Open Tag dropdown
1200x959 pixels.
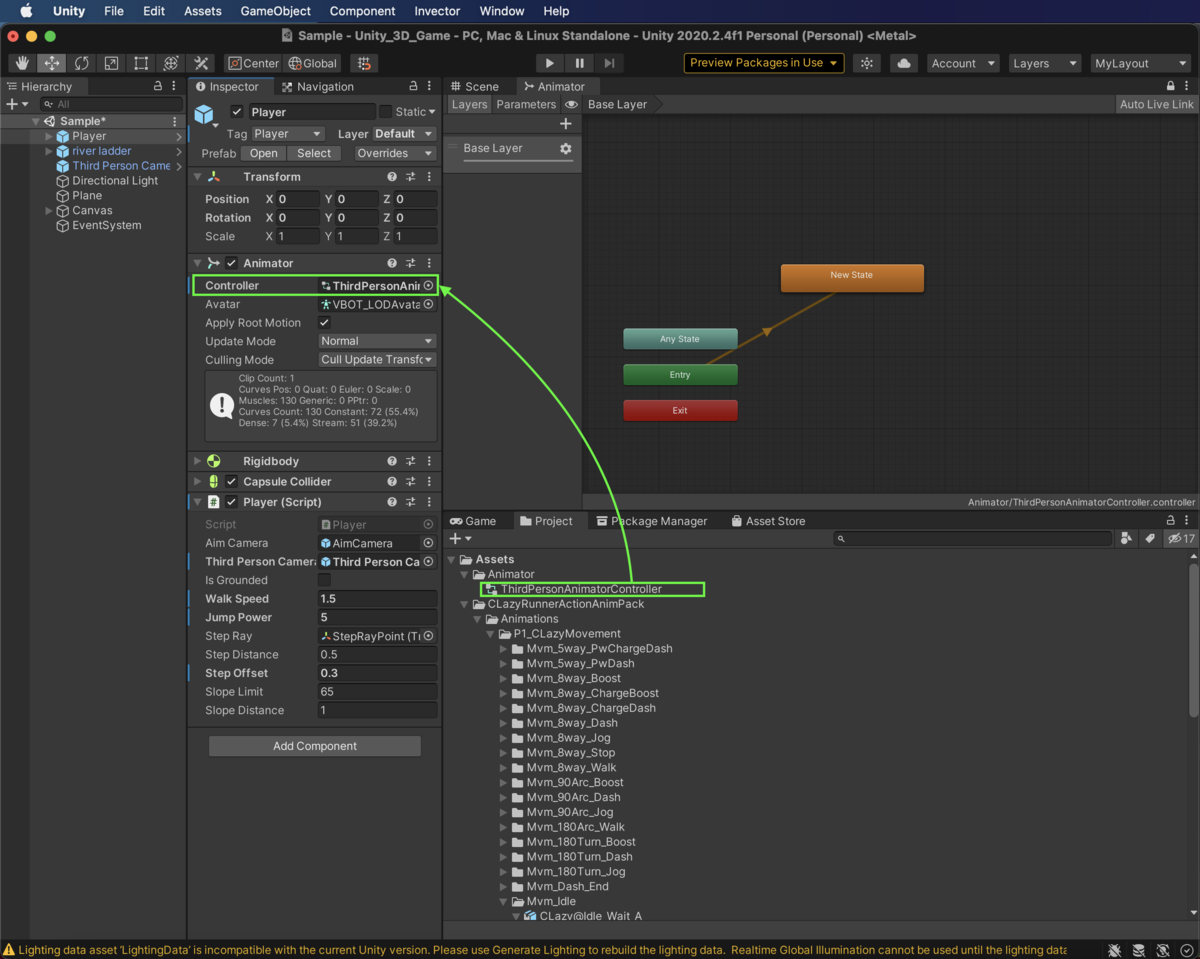pos(288,133)
